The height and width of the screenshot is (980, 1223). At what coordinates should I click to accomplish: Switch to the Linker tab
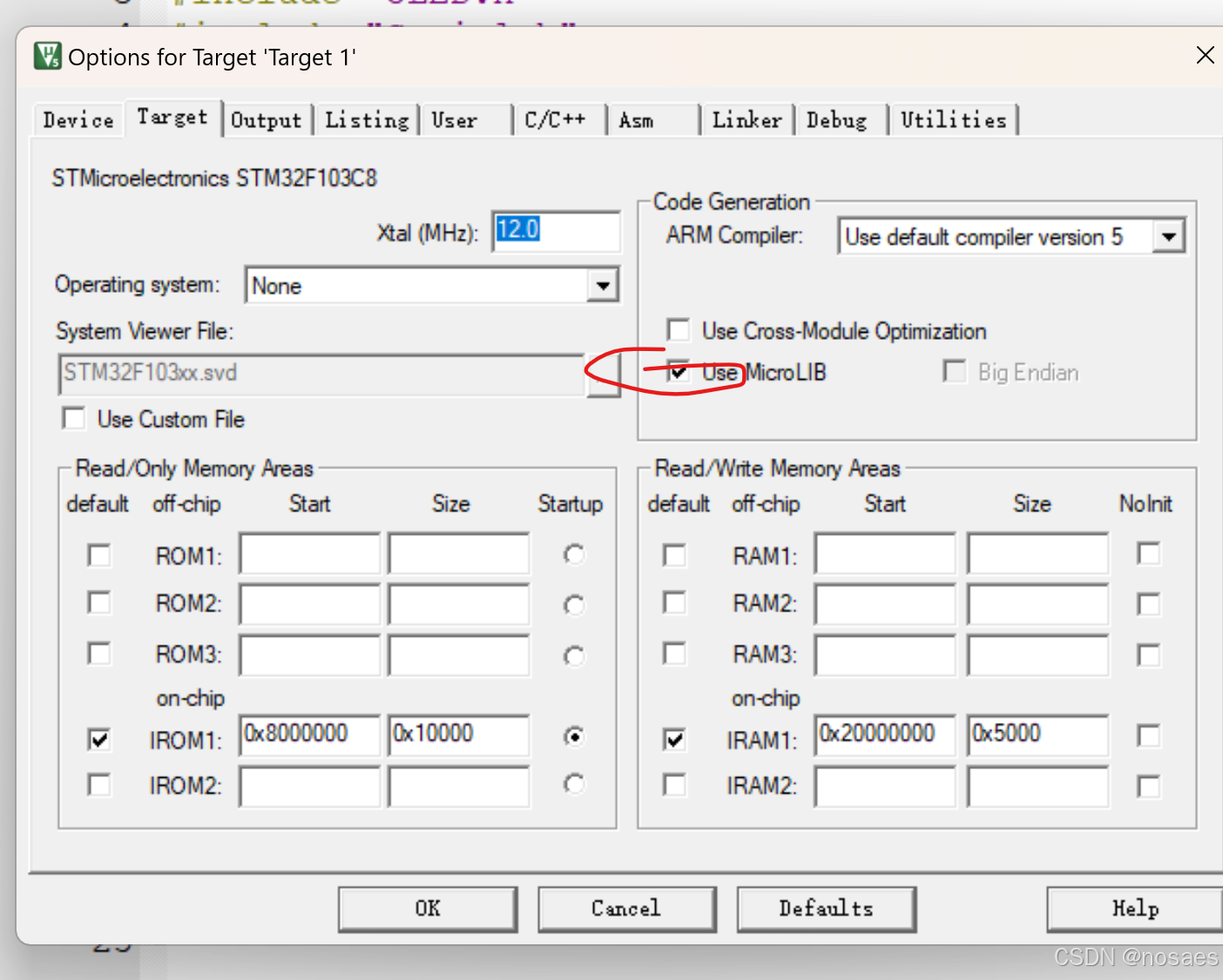[747, 120]
